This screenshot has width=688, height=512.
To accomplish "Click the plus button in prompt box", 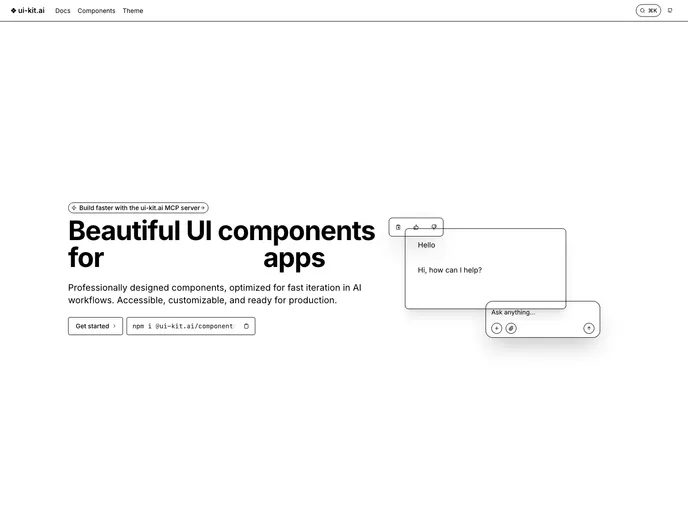I will click(x=496, y=328).
